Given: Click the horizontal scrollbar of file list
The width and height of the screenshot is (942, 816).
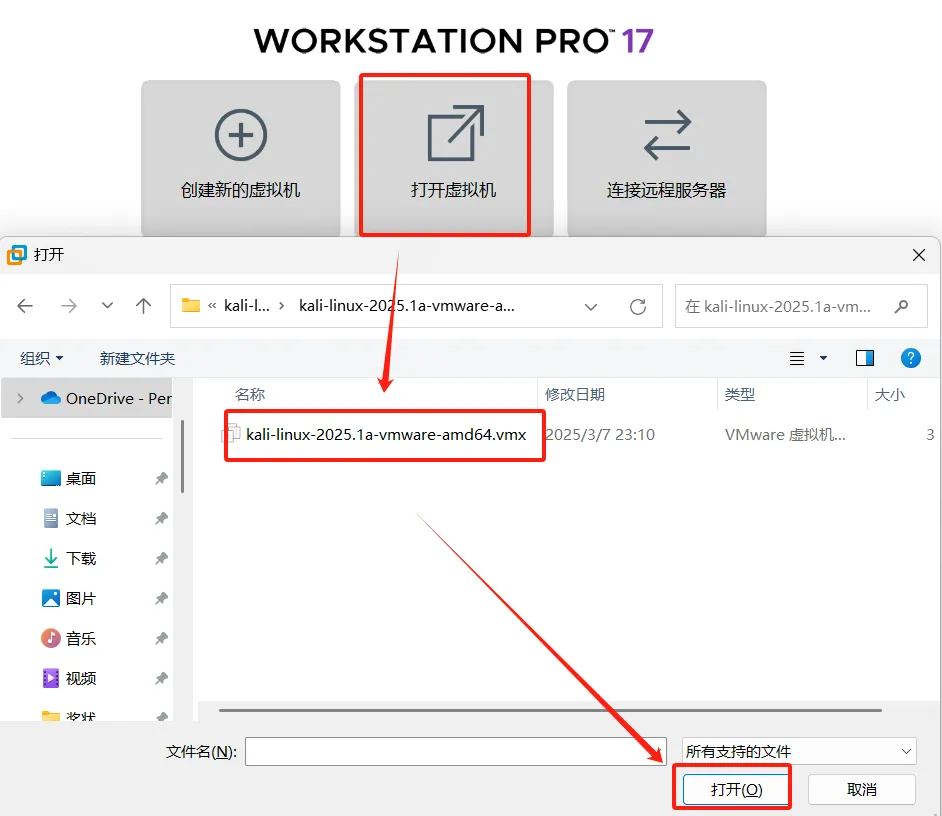Looking at the screenshot, I should pos(550,710).
